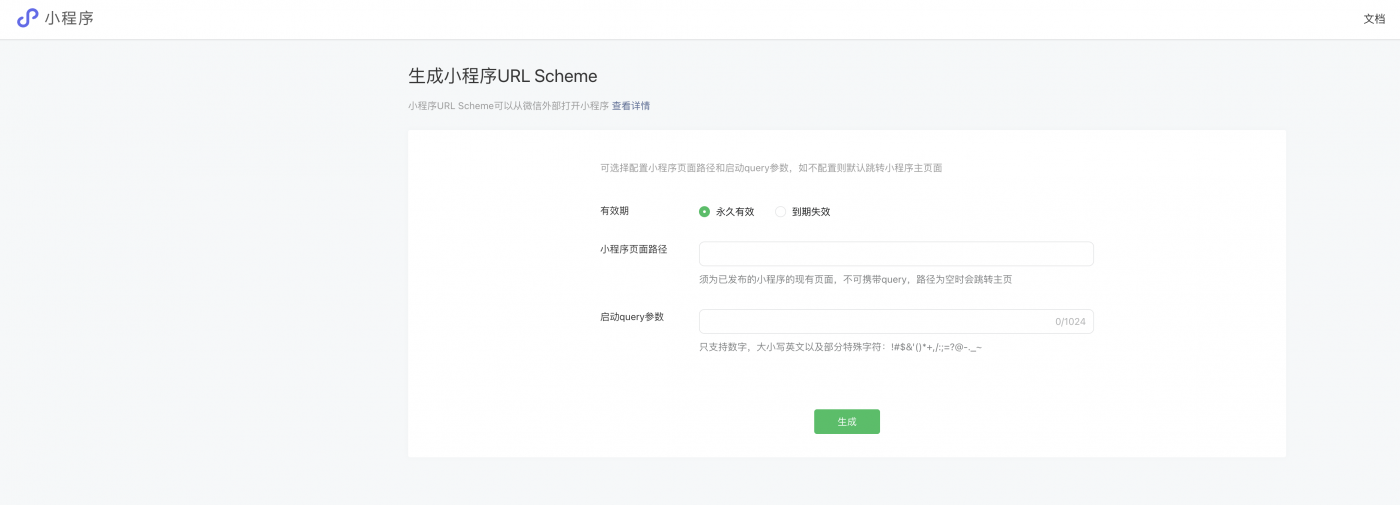
Task: Open the 文档 link in top bar
Action: tap(1374, 19)
